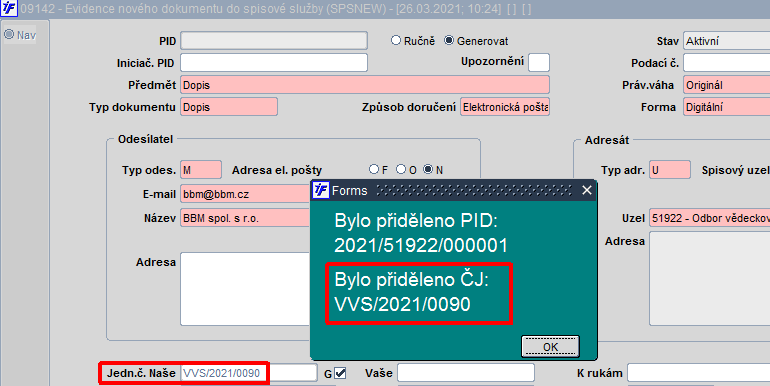Image resolution: width=770 pixels, height=386 pixels.
Task: Focus the Podací č. field
Action: 727,62
